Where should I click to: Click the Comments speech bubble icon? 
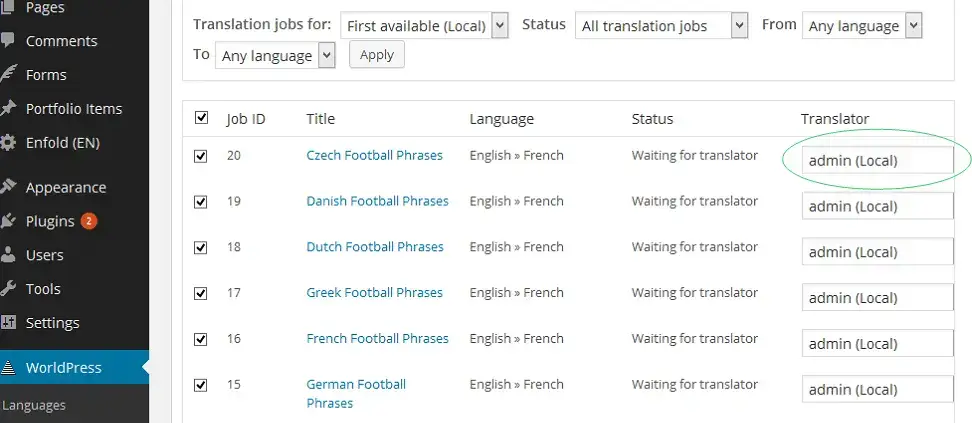tap(7, 41)
